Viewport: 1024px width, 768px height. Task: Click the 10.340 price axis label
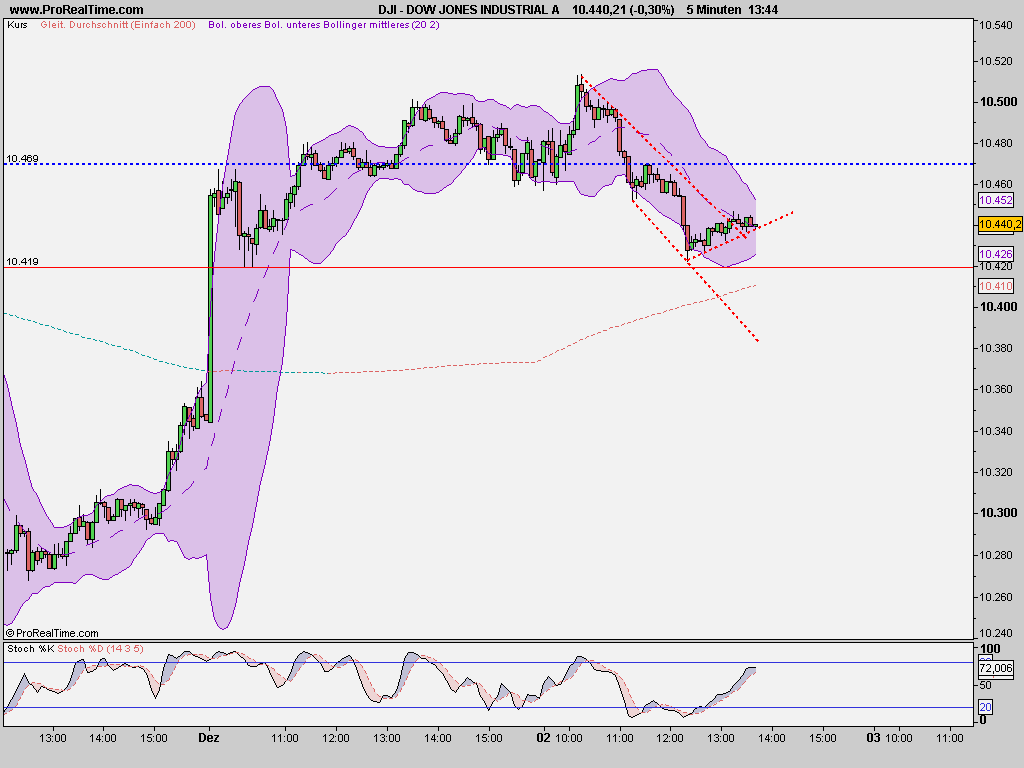(x=995, y=431)
